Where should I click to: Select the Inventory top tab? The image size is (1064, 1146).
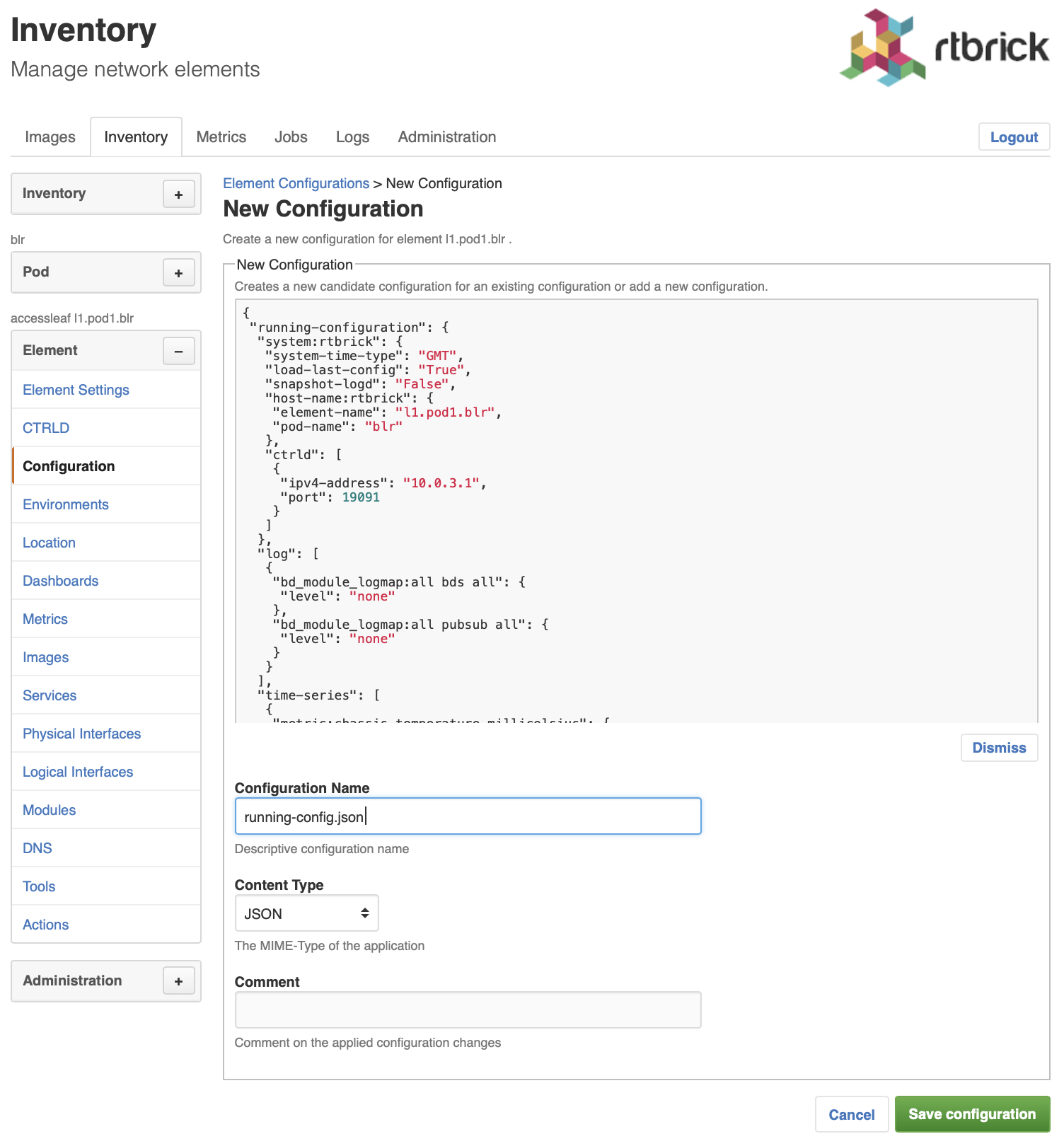136,137
